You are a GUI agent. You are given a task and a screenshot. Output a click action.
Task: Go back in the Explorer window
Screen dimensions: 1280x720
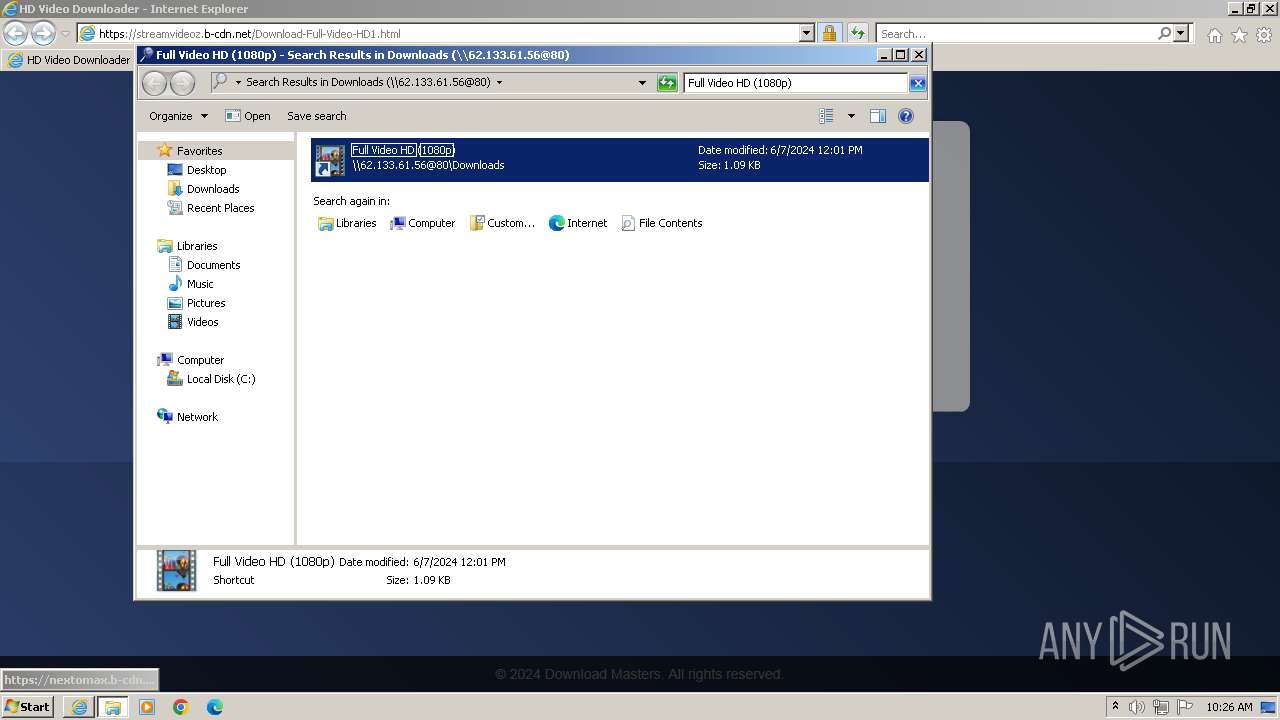point(155,83)
